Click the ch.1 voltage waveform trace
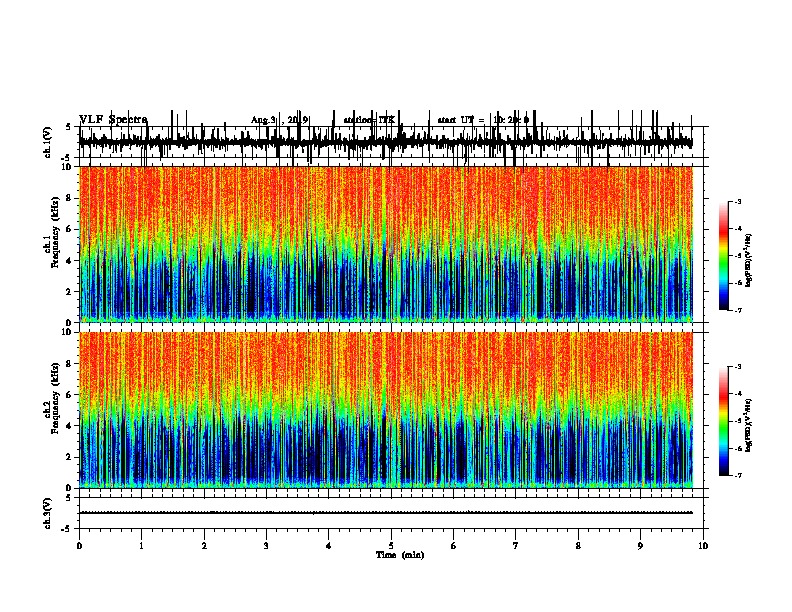 tap(386, 142)
